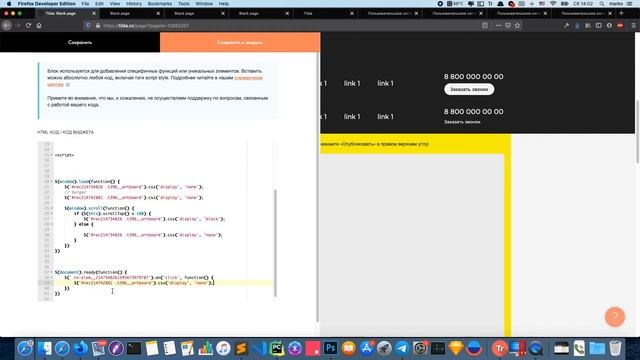This screenshot has height=360, width=640.
Task: Open the History menu
Action: [x=133, y=4]
